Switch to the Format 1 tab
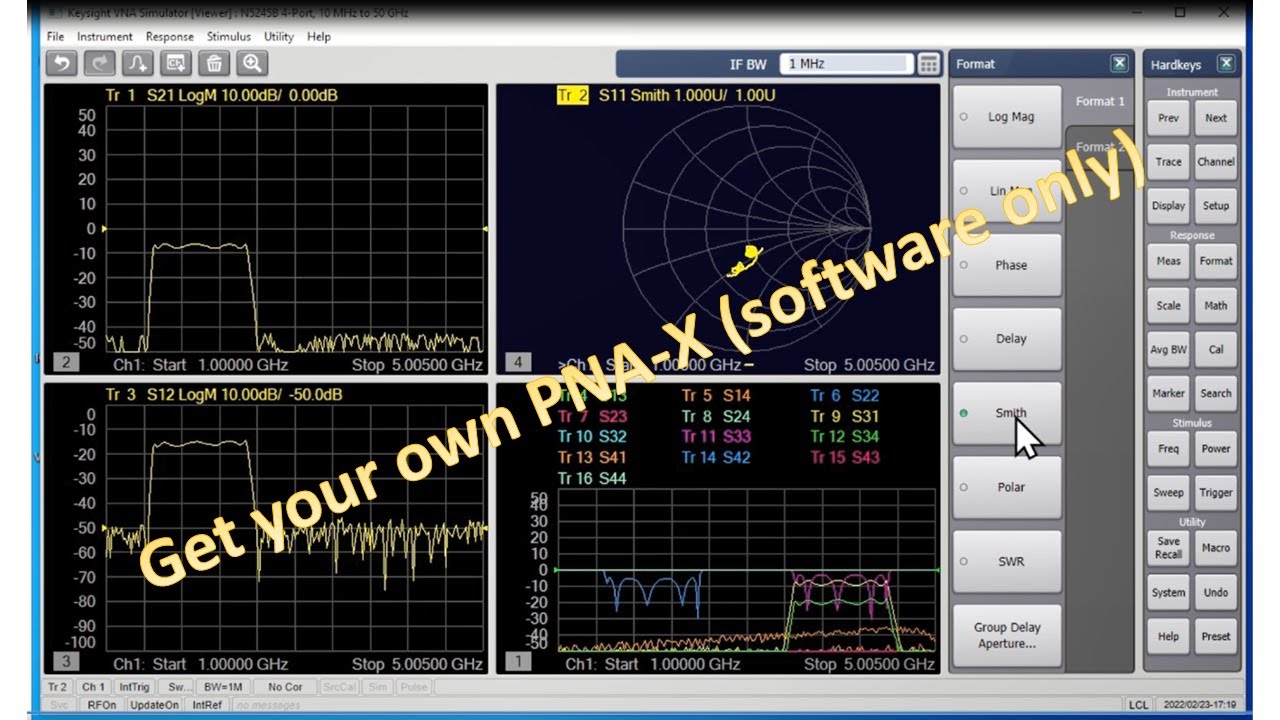Screen dimensions: 1280x720 coord(1100,101)
